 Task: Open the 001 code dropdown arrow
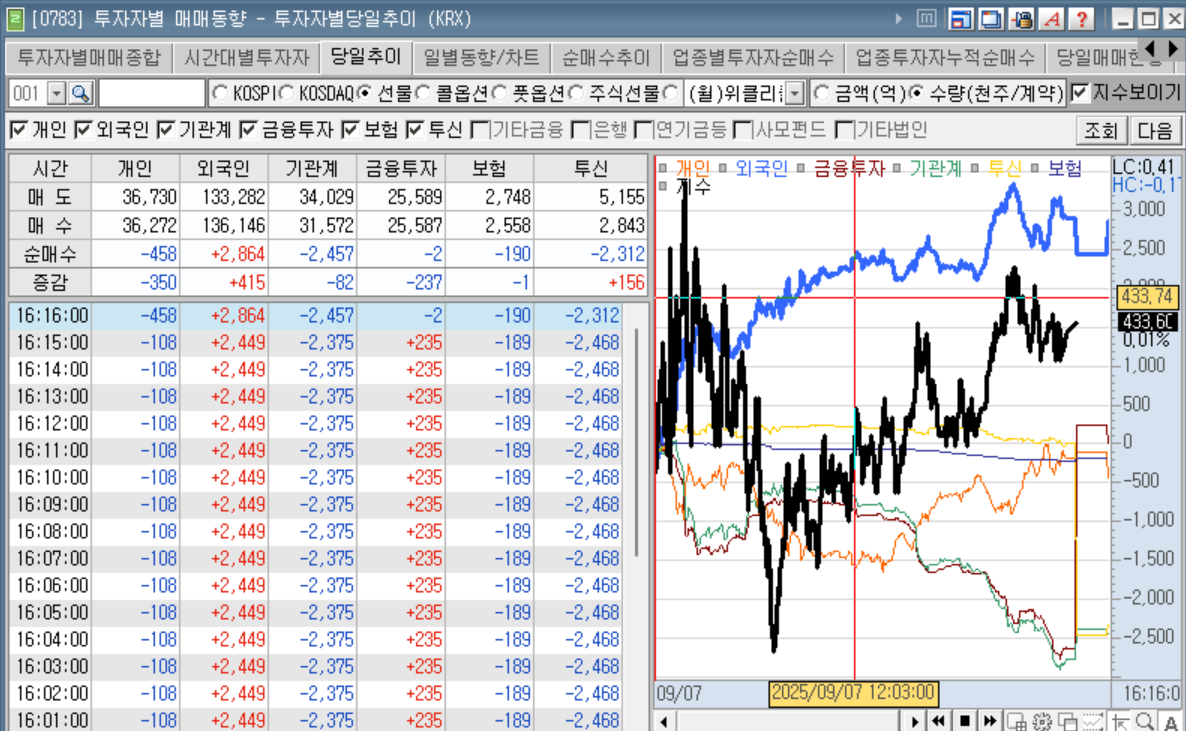coord(56,94)
